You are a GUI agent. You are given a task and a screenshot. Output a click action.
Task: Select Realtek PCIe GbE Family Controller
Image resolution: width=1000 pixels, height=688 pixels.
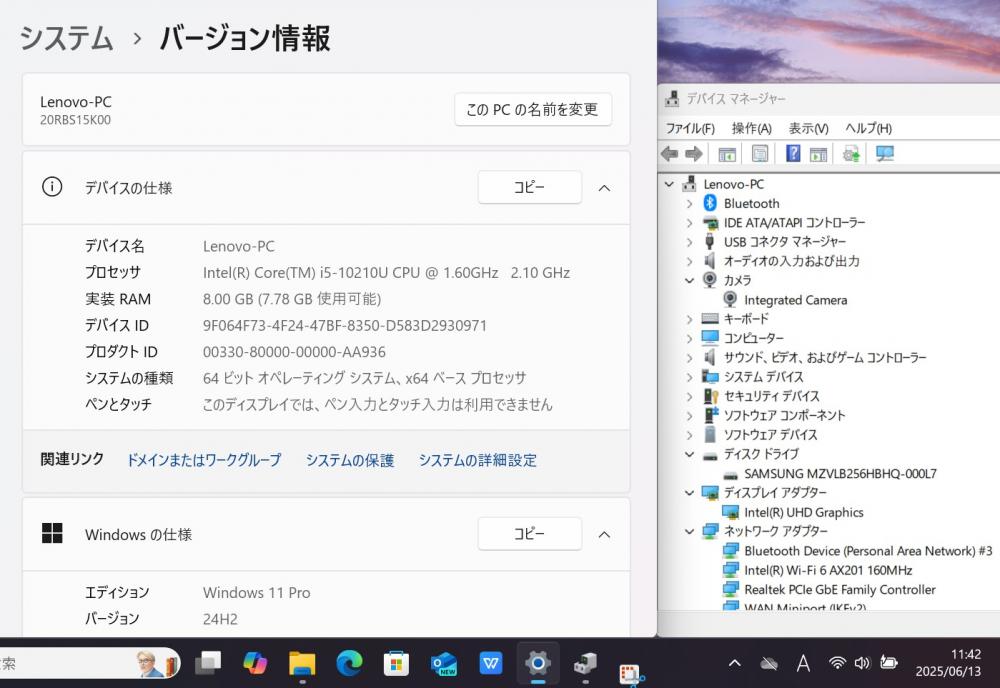(x=839, y=590)
